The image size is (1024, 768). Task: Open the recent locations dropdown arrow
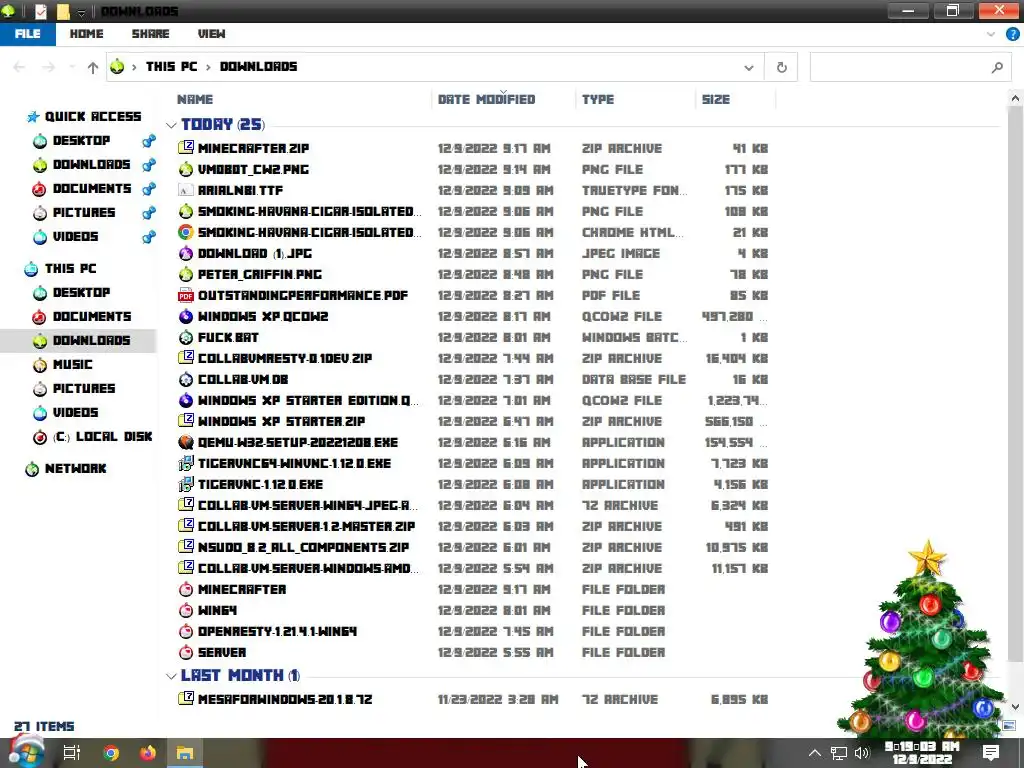point(72,67)
